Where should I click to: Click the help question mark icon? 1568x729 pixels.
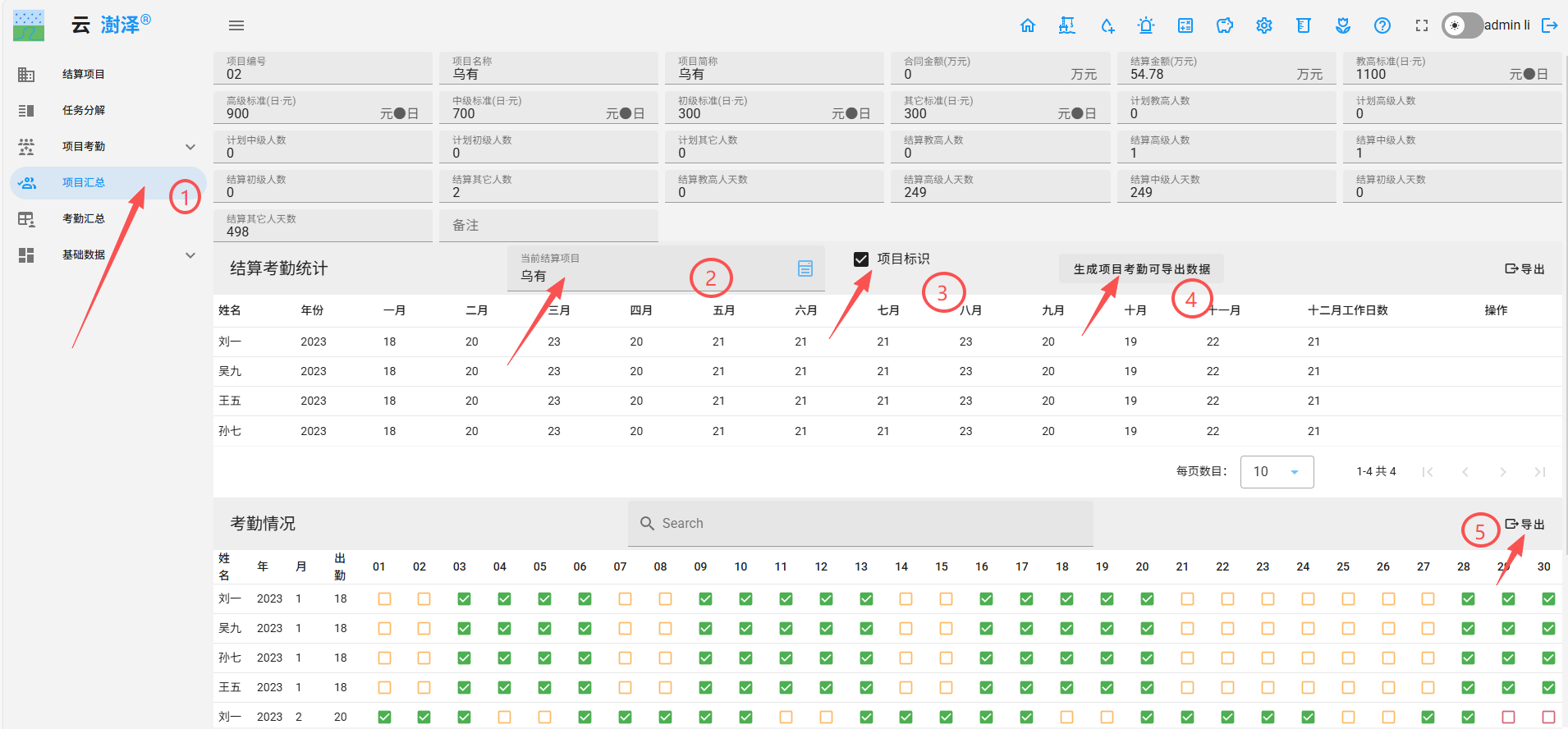click(1382, 25)
